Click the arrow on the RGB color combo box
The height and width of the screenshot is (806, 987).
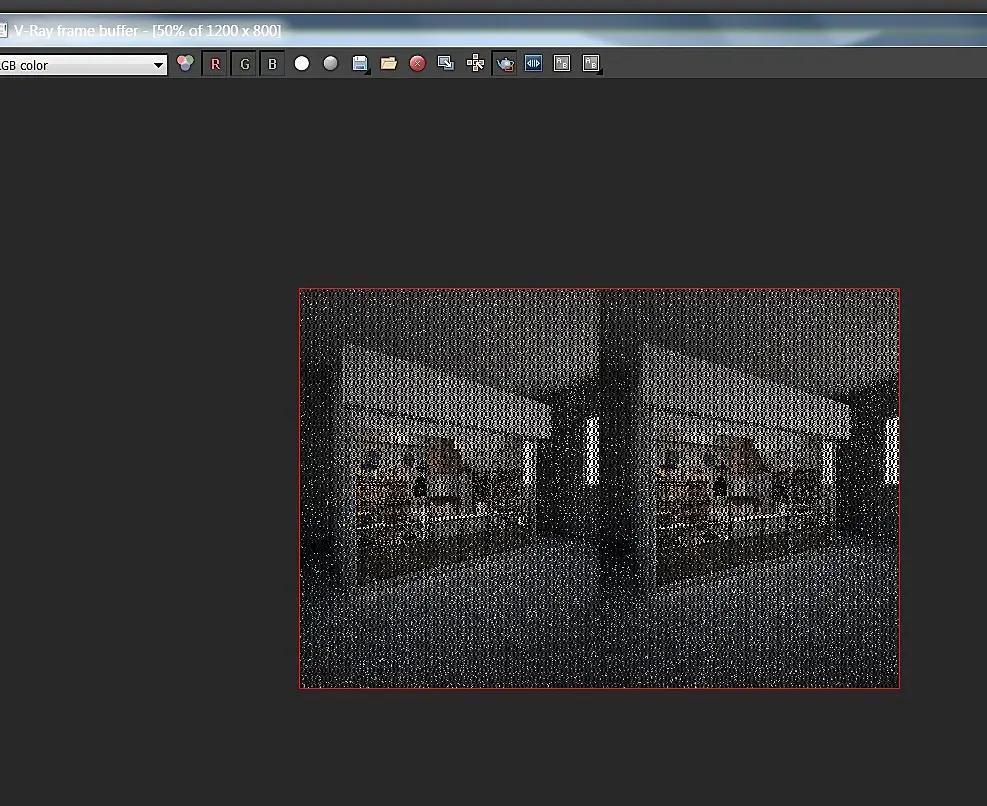click(x=158, y=65)
